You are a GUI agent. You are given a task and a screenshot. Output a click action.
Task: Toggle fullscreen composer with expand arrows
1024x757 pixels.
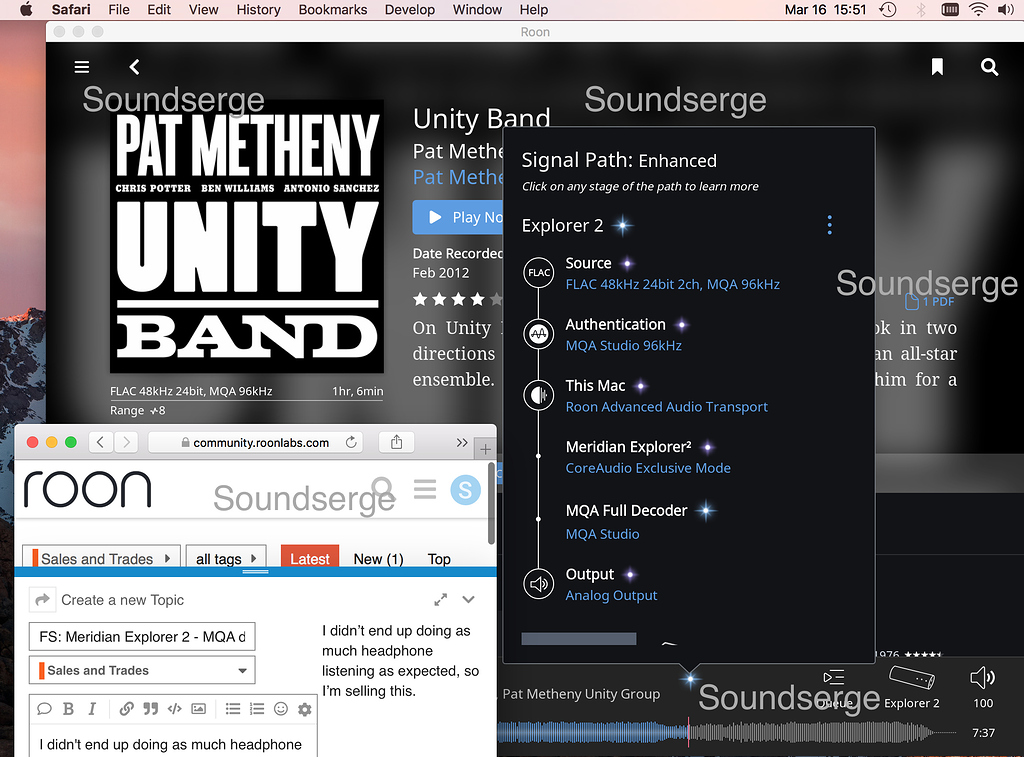[440, 600]
